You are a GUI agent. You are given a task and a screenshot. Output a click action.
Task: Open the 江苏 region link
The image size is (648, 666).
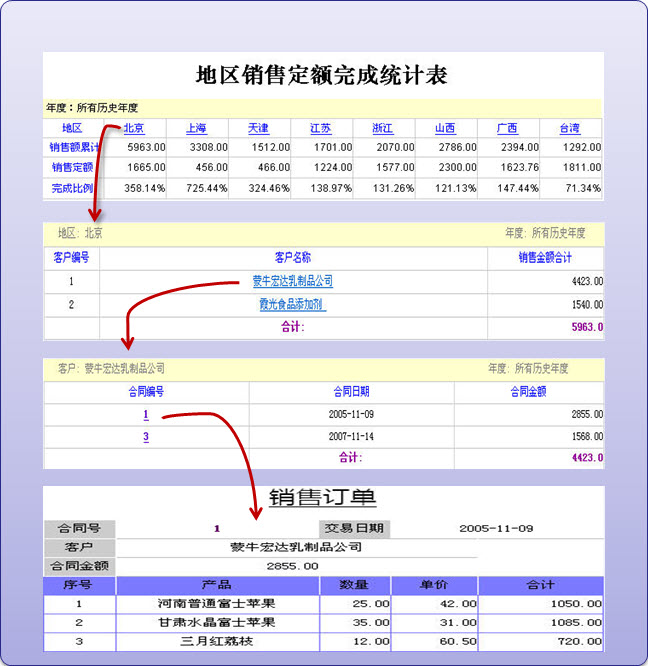[321, 128]
